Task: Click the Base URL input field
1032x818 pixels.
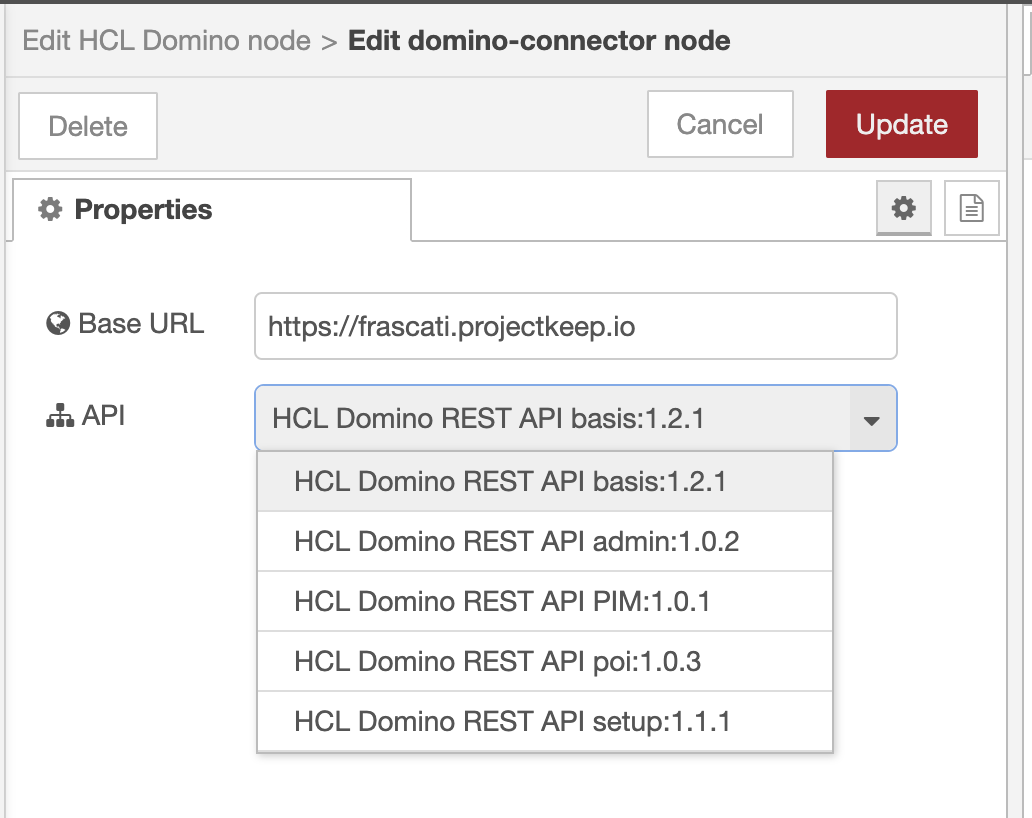Action: (575, 326)
